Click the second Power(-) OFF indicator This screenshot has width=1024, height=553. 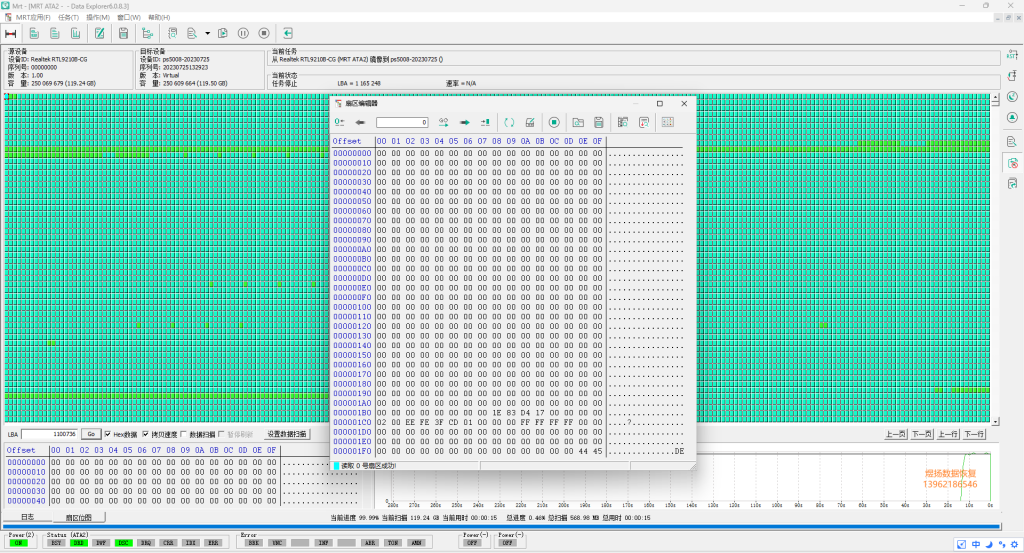pos(507,543)
